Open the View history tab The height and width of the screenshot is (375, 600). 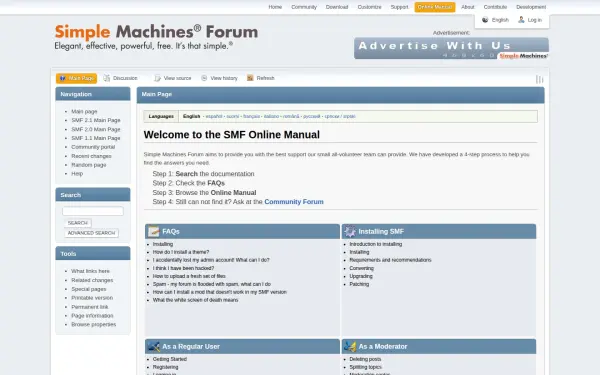pyautogui.click(x=220, y=78)
